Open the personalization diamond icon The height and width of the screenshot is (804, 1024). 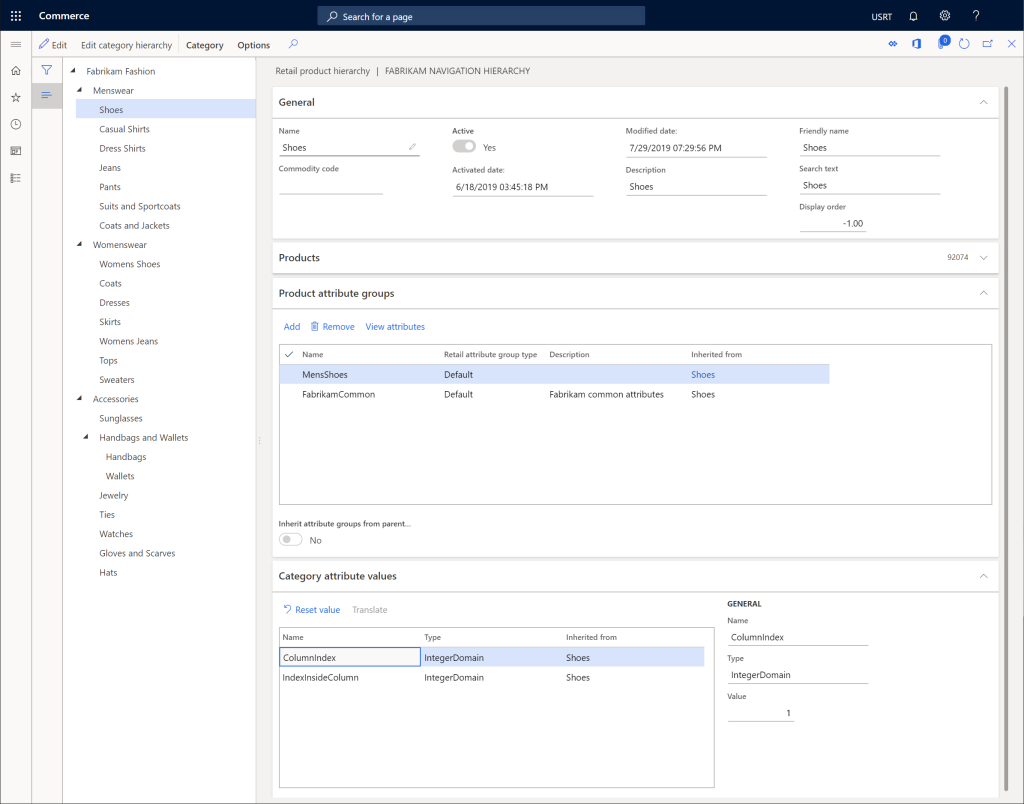tap(893, 44)
